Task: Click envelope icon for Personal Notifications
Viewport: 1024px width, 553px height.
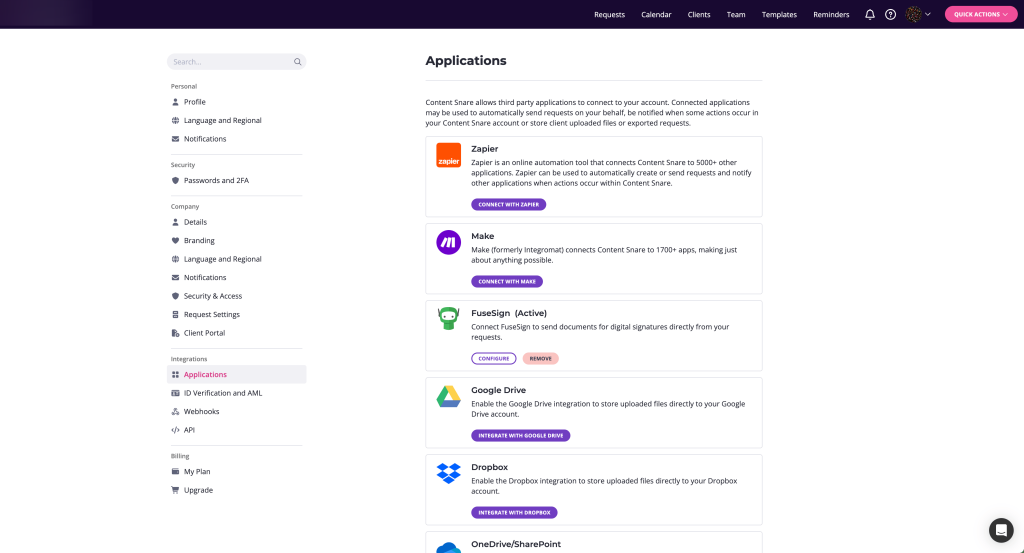Action: pos(175,139)
